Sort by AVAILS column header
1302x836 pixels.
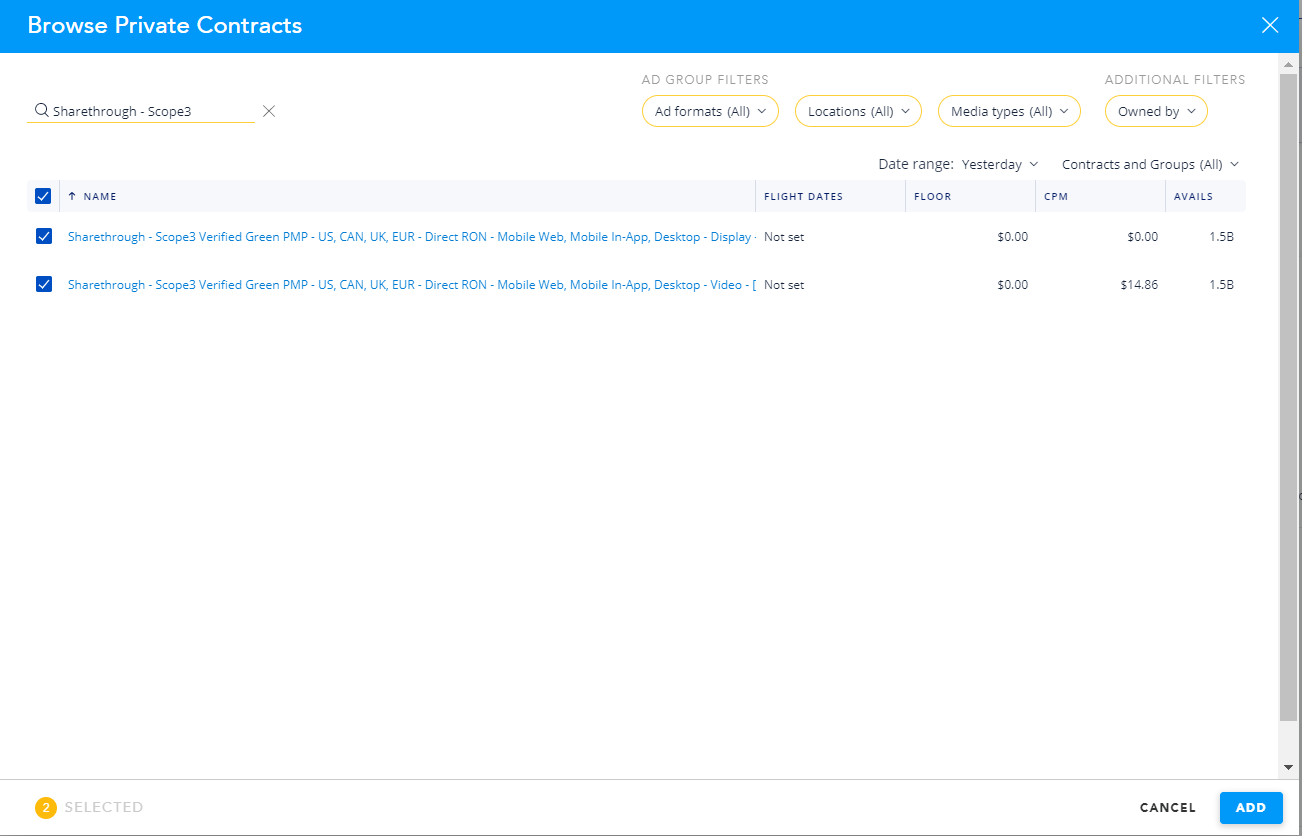click(1193, 197)
